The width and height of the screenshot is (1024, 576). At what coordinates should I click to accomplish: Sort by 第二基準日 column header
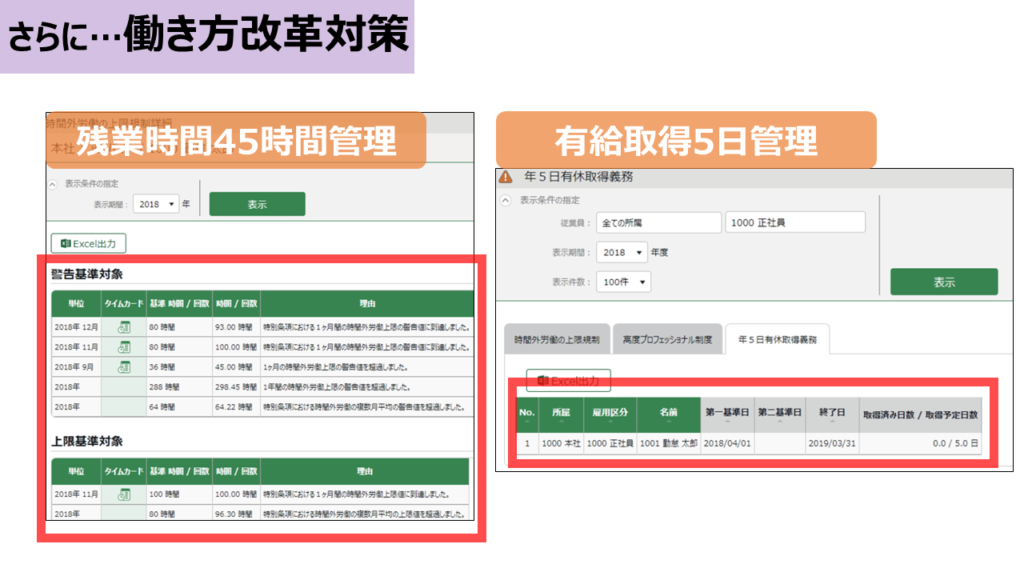pos(780,415)
